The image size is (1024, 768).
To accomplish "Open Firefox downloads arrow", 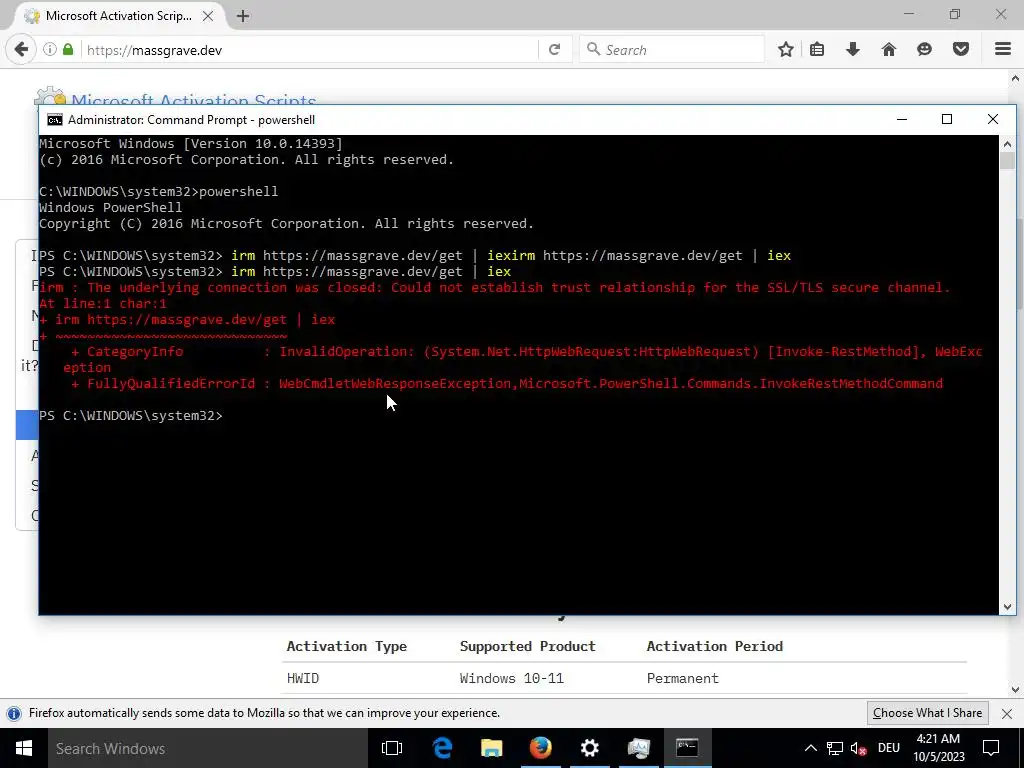I will click(x=853, y=50).
